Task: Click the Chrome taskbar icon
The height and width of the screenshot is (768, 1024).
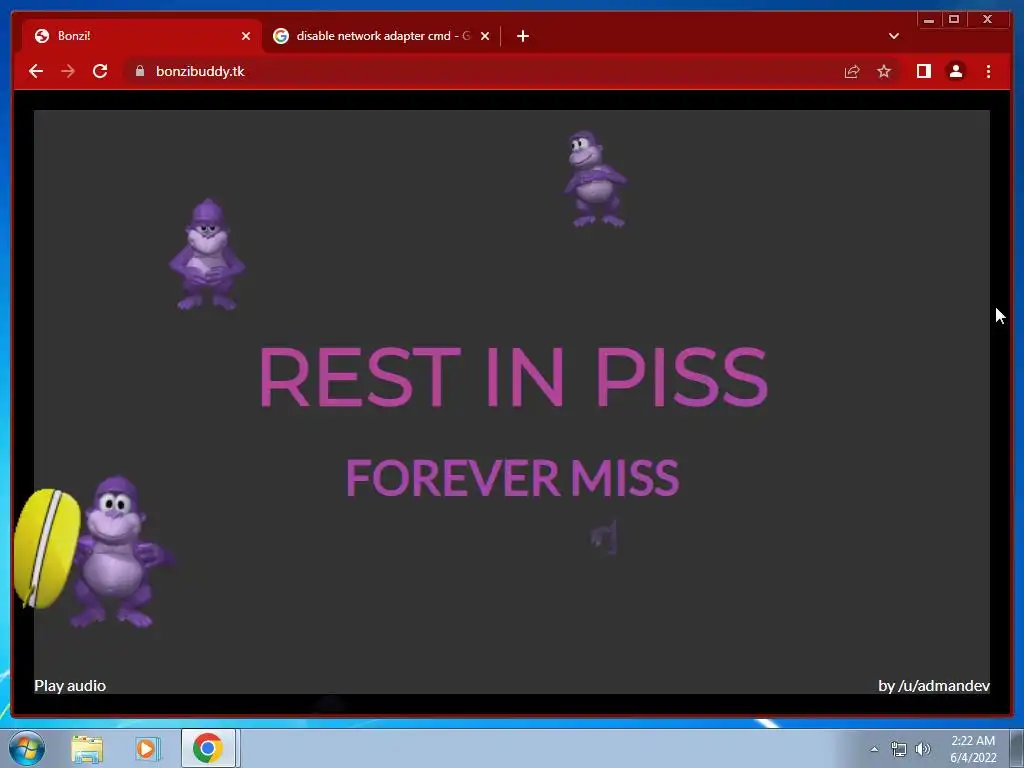Action: (208, 748)
